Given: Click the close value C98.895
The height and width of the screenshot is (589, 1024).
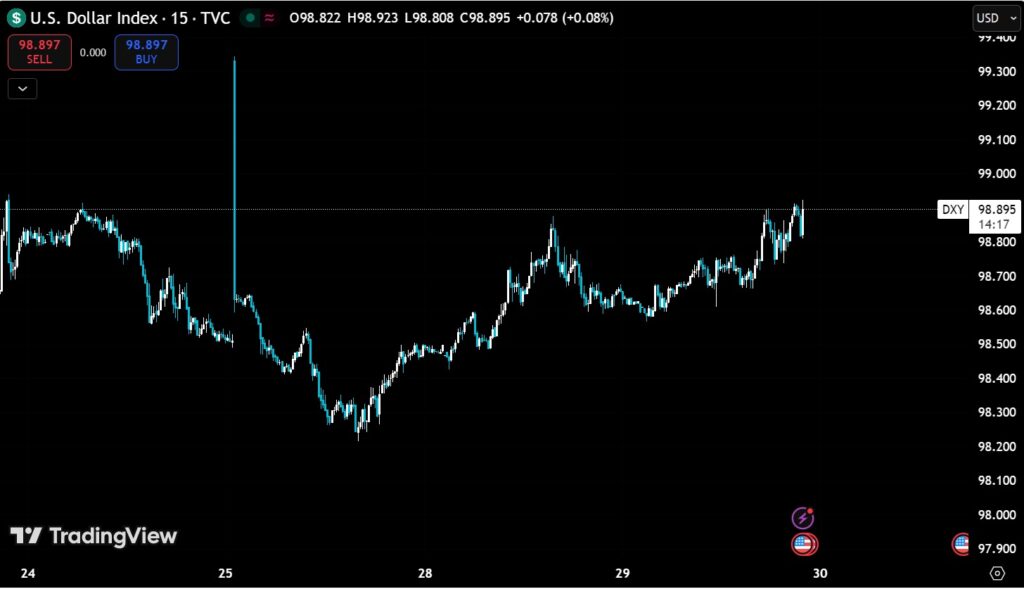Looking at the screenshot, I should pos(485,18).
